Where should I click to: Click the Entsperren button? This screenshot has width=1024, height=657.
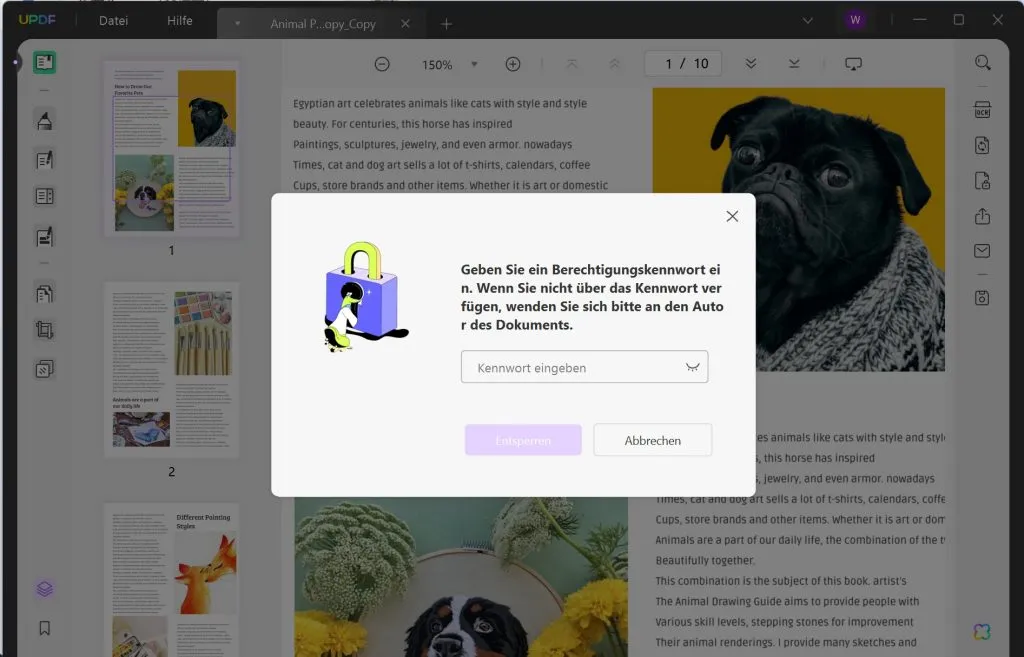click(x=523, y=440)
